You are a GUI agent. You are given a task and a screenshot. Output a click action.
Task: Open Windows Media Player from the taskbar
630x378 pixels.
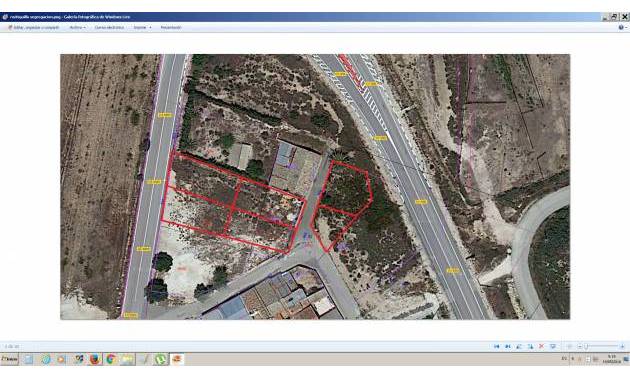tap(61, 359)
